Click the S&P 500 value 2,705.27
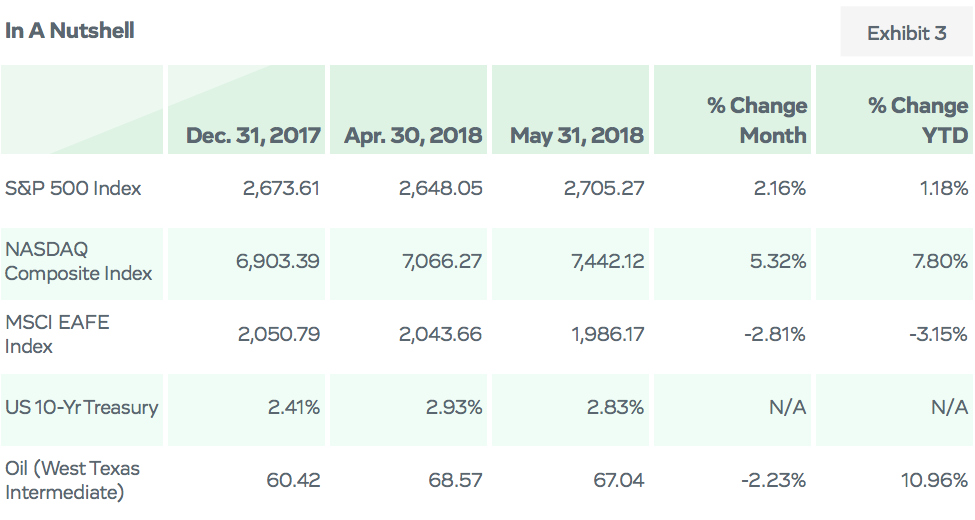This screenshot has height=520, width=975. [x=604, y=188]
